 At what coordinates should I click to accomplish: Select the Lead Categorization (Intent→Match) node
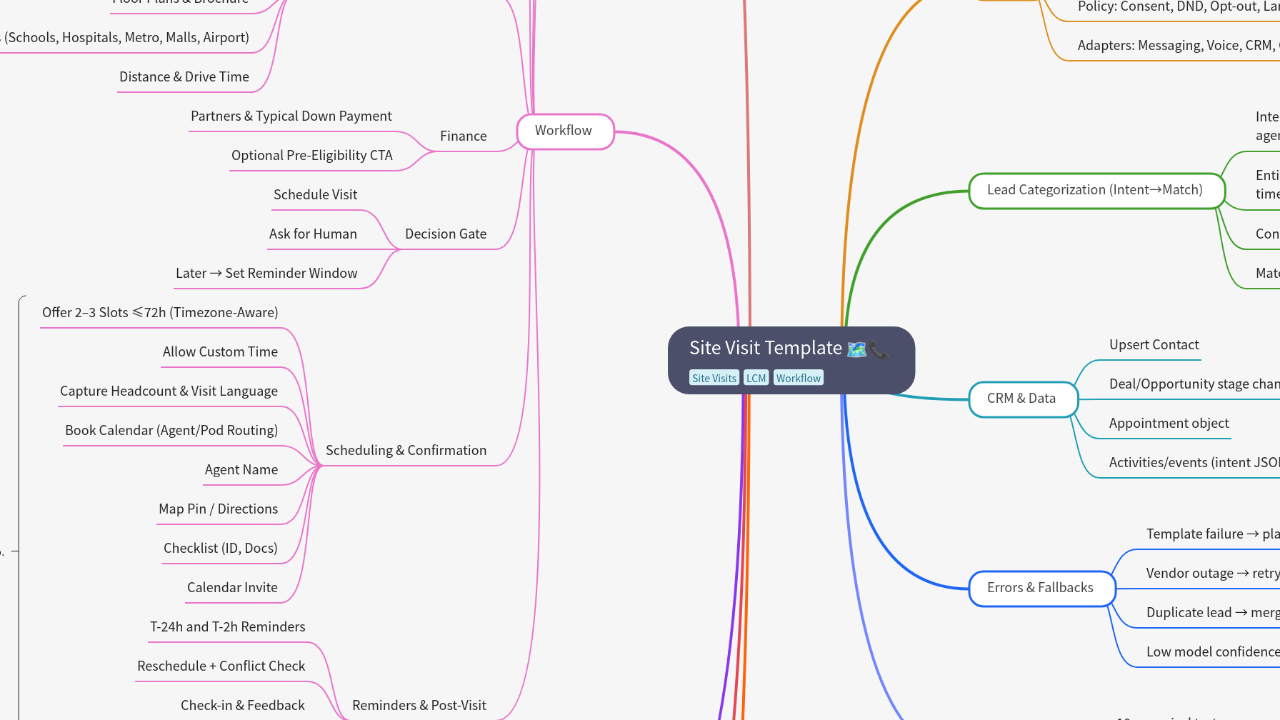[x=1096, y=190]
